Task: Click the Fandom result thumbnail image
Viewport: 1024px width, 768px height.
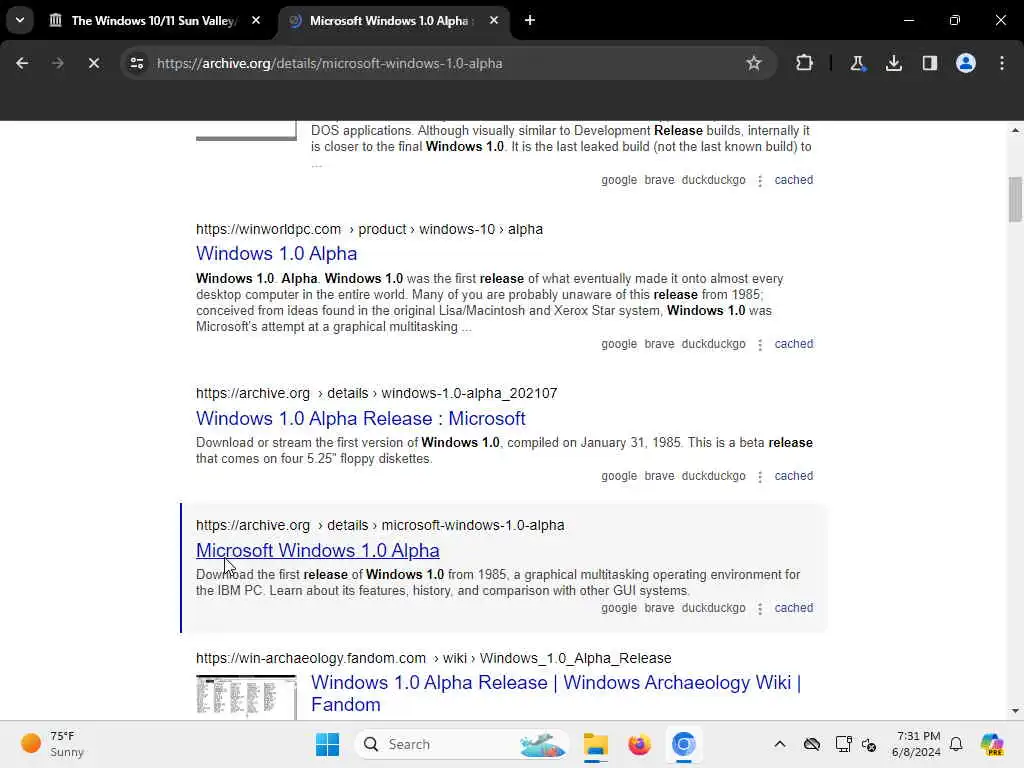Action: tap(246, 697)
